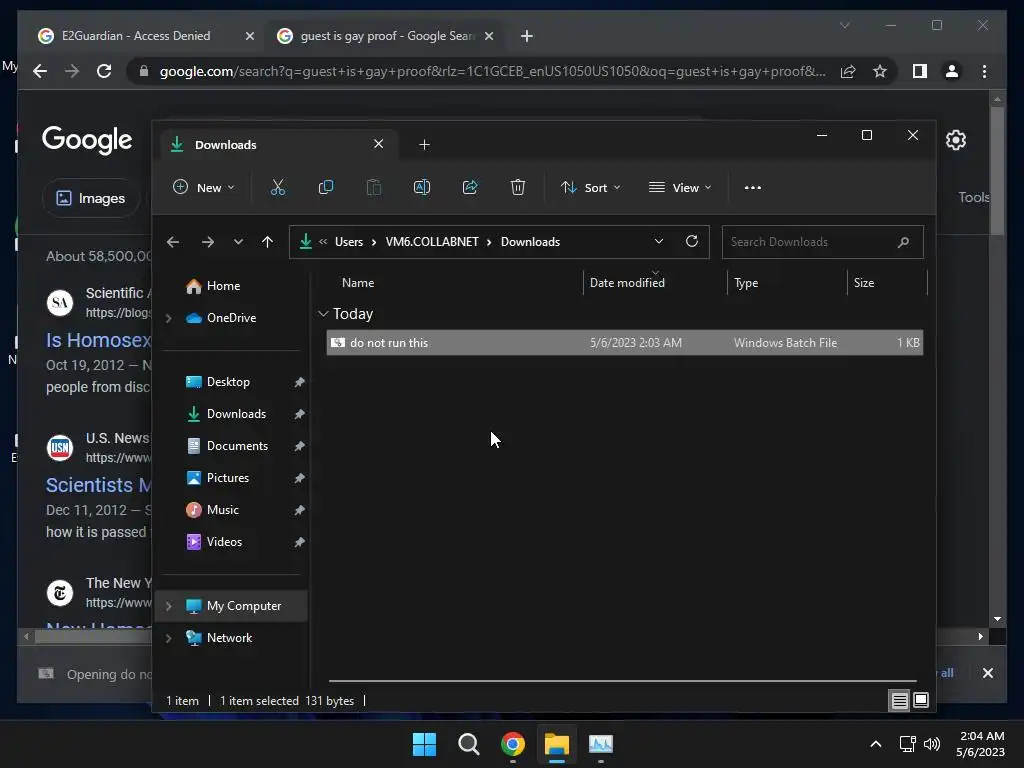Screen dimensions: 1024x768
Task: Click the Share icon in Explorer toolbar
Action: (470, 187)
